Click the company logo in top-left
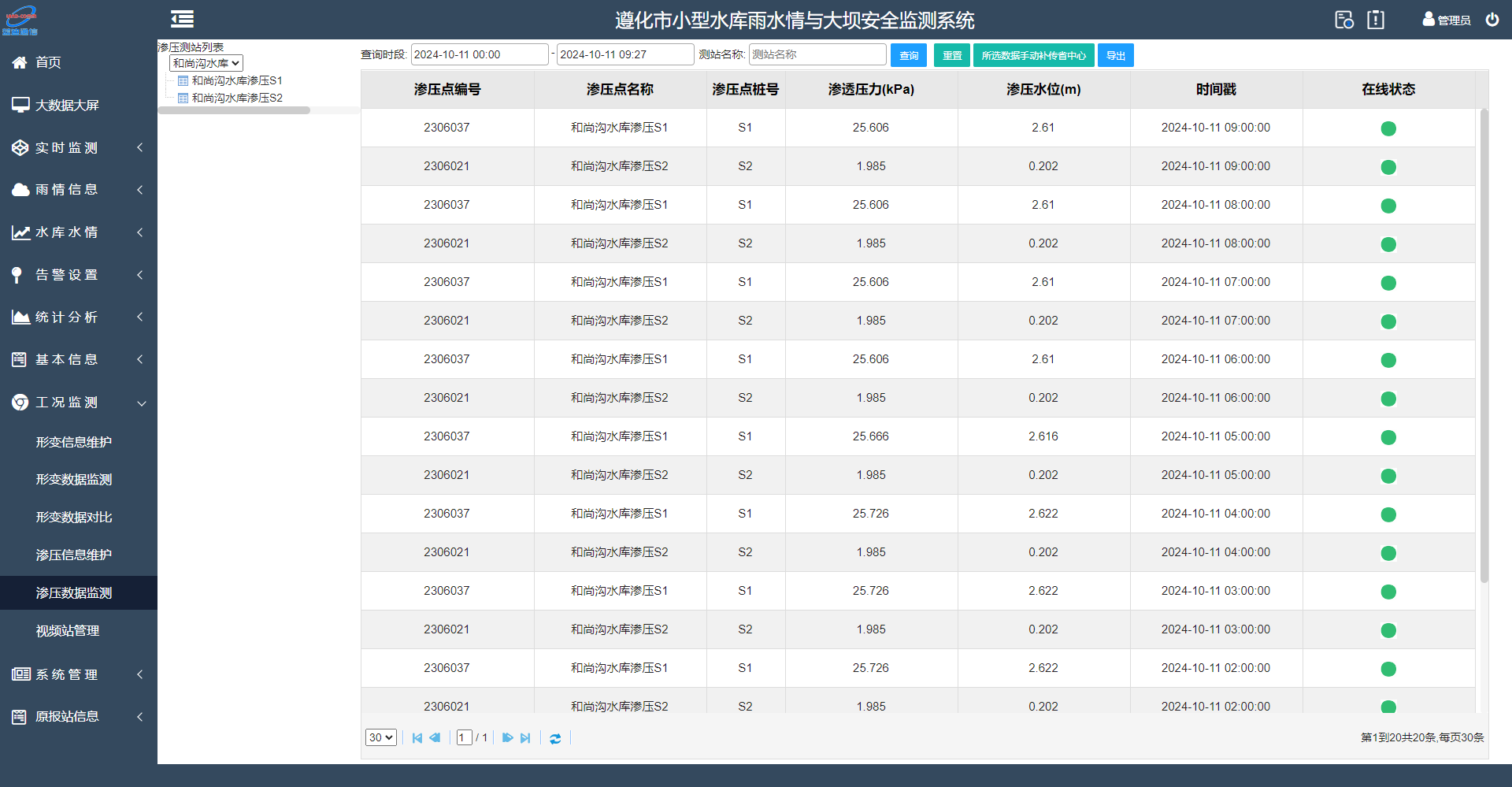This screenshot has height=787, width=1512. click(20, 20)
